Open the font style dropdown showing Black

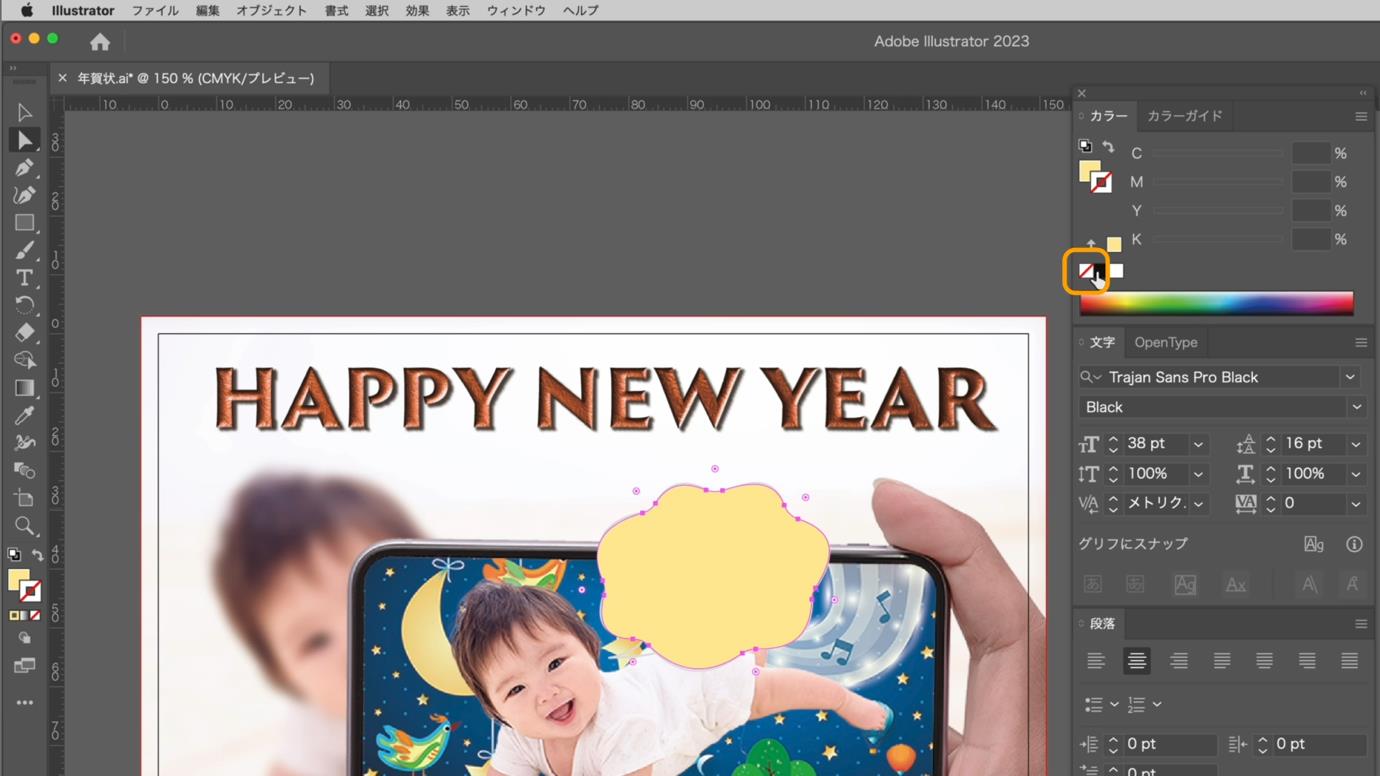[x=1356, y=407]
